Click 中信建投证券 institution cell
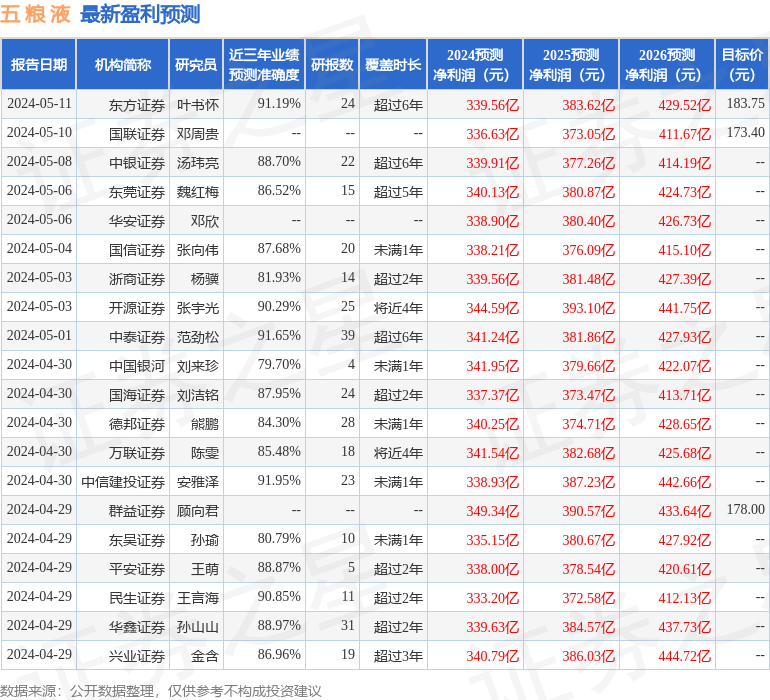The image size is (770, 700). click(x=123, y=482)
